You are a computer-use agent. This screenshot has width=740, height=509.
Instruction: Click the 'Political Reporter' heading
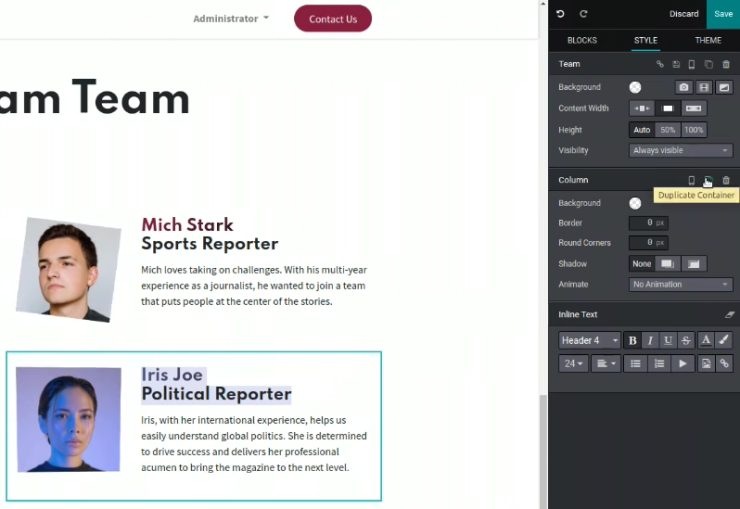[x=217, y=394]
